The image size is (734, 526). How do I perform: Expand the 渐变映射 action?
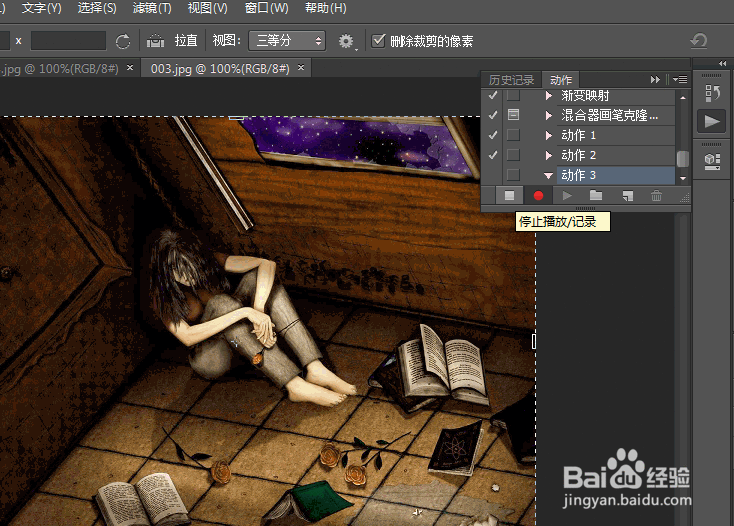(549, 95)
